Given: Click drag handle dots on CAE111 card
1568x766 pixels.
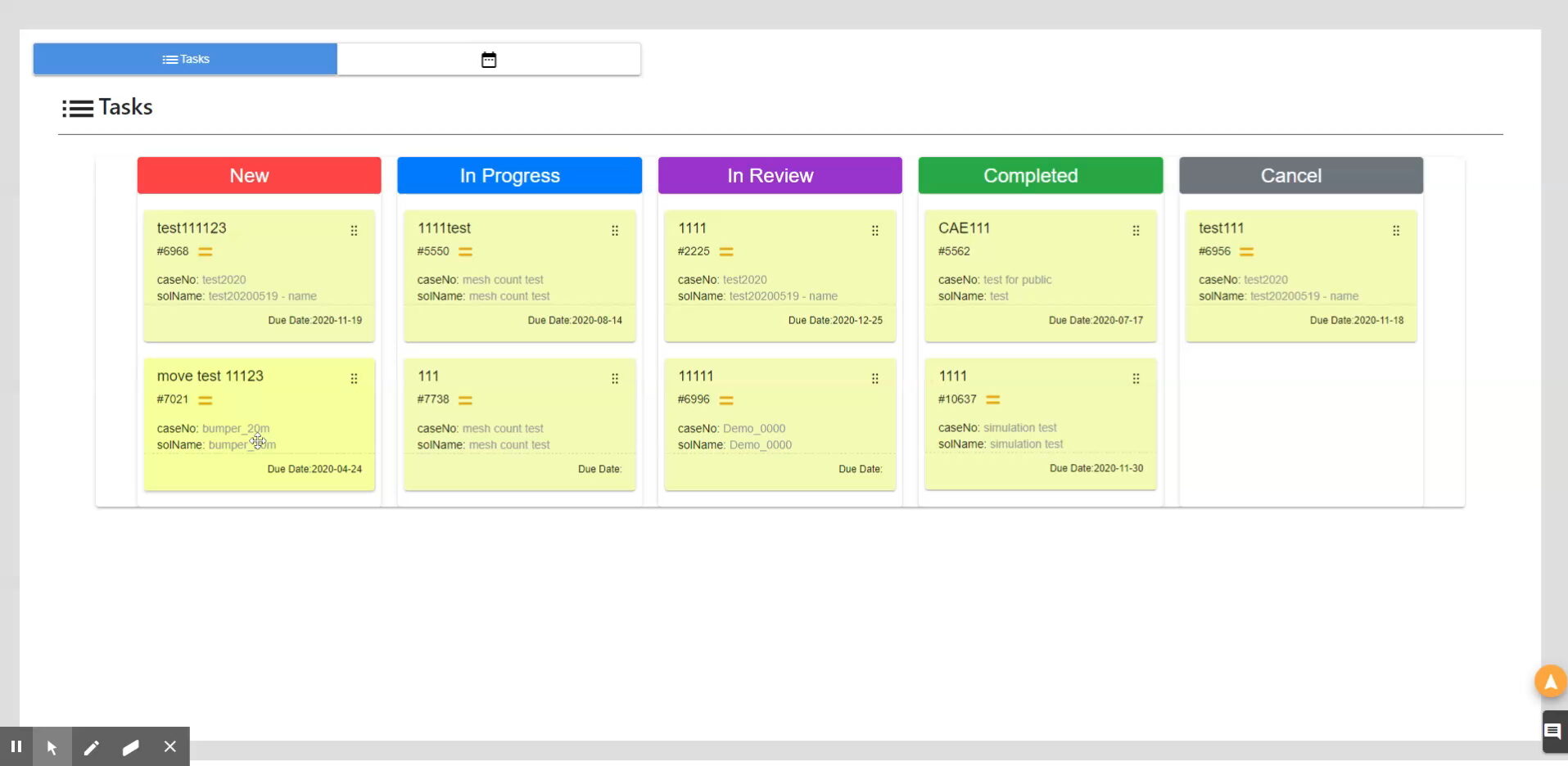Looking at the screenshot, I should click(x=1136, y=231).
